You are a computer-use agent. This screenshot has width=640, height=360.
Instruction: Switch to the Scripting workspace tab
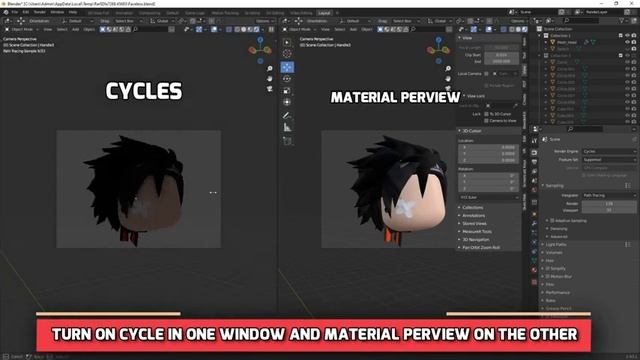(252, 13)
